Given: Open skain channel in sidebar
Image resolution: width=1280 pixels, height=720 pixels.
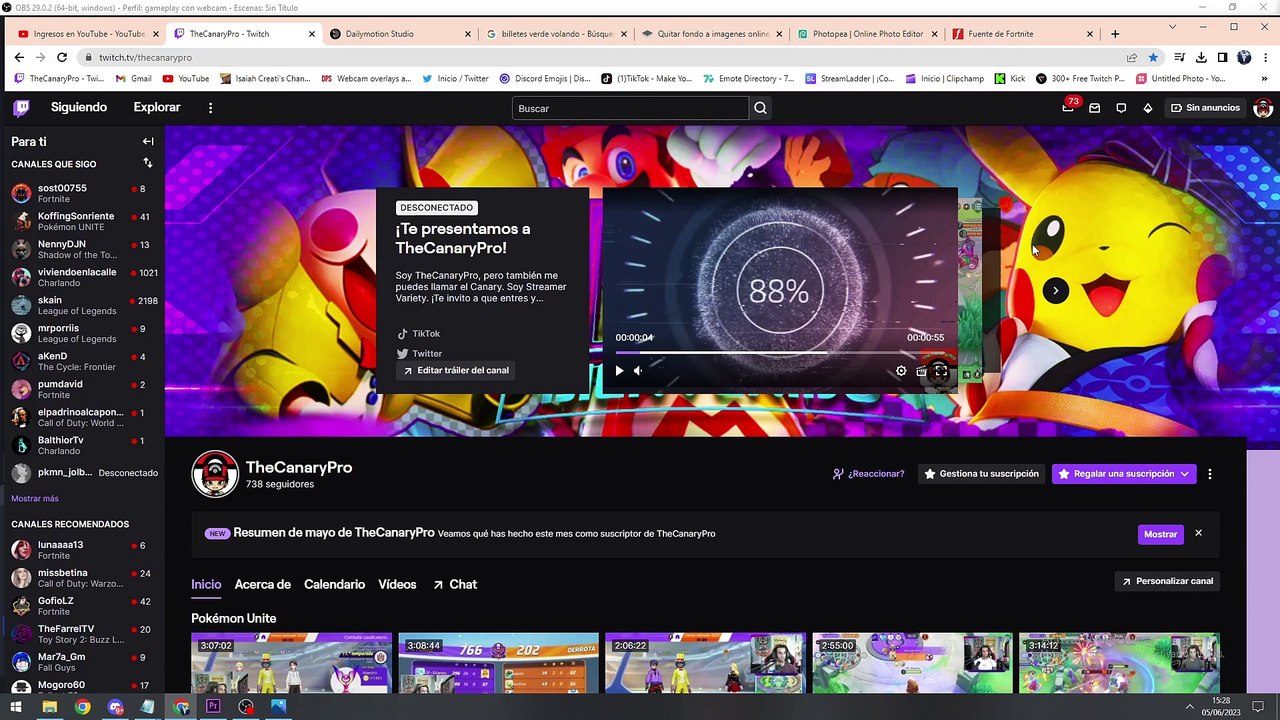Looking at the screenshot, I should 84,305.
